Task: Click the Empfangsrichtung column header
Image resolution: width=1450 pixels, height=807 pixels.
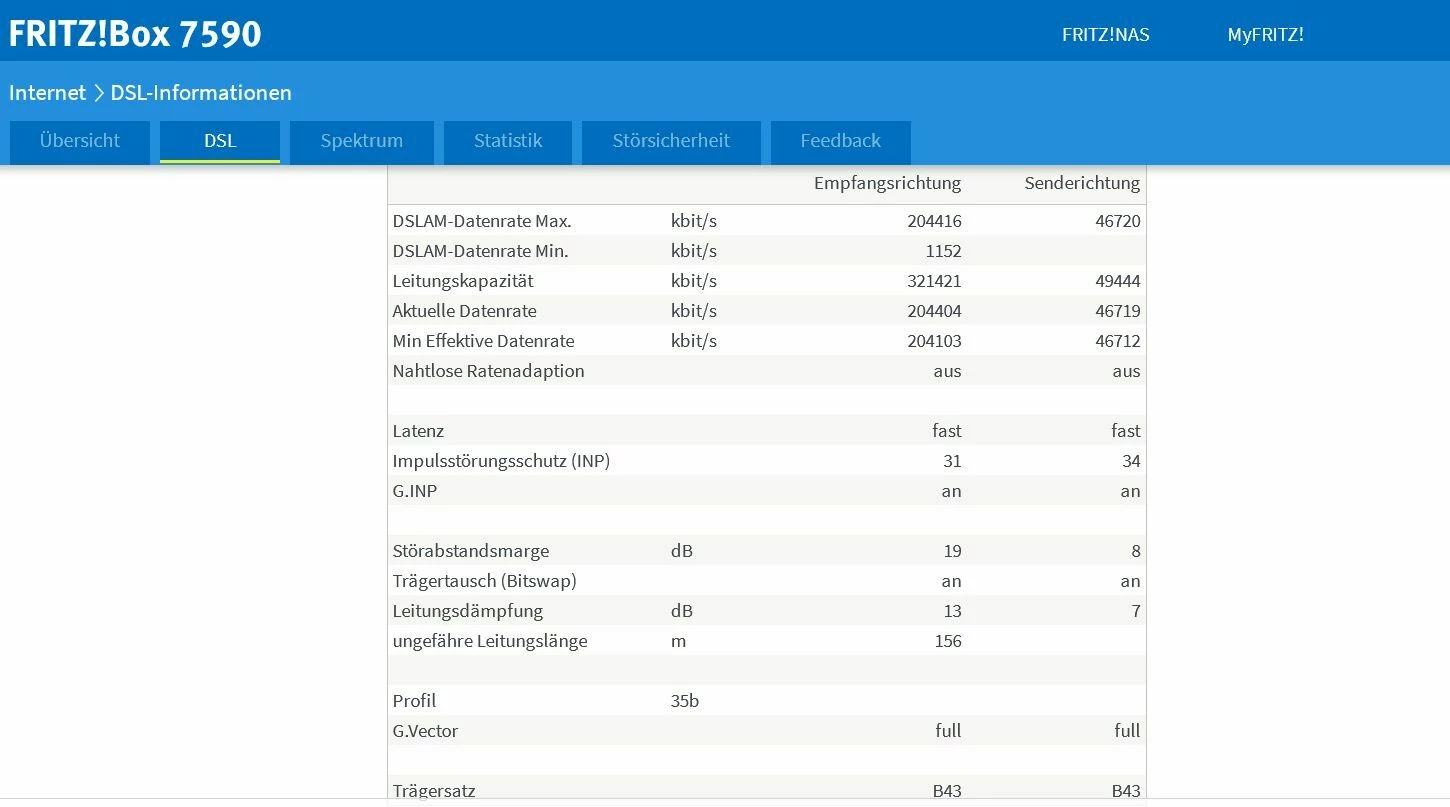Action: [887, 183]
